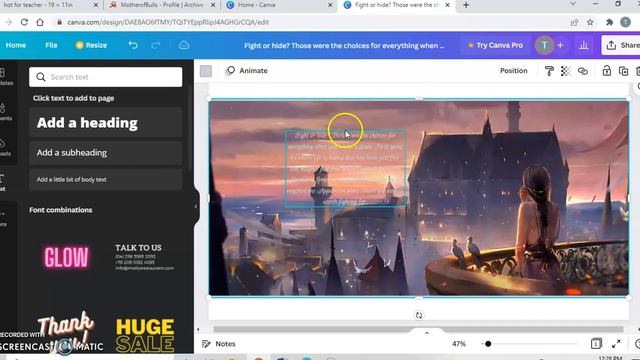Open the page grid view icon
This screenshot has width=640, height=360.
pos(596,344)
